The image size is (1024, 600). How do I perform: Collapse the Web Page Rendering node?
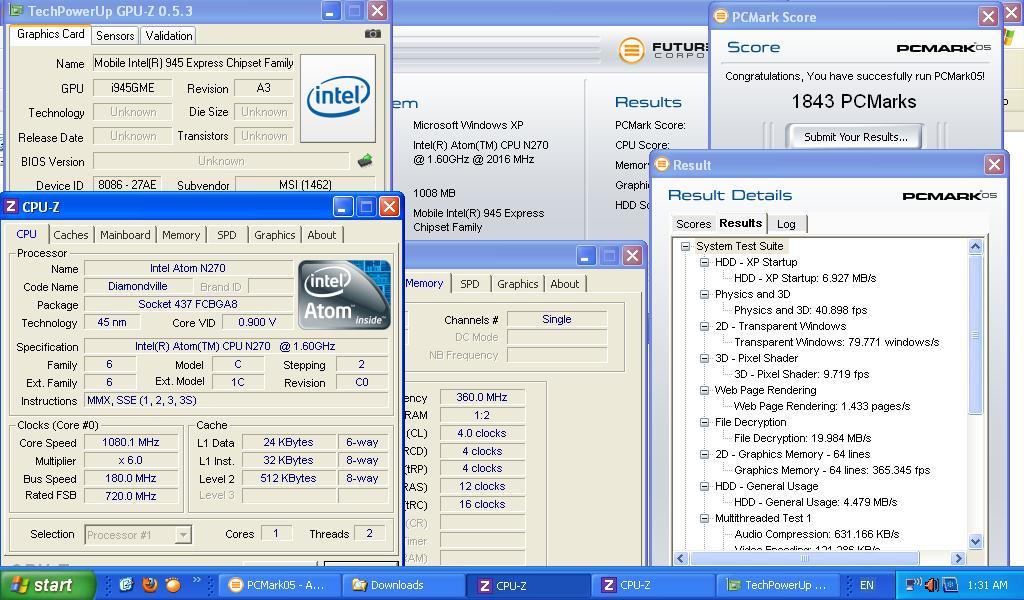coord(704,390)
